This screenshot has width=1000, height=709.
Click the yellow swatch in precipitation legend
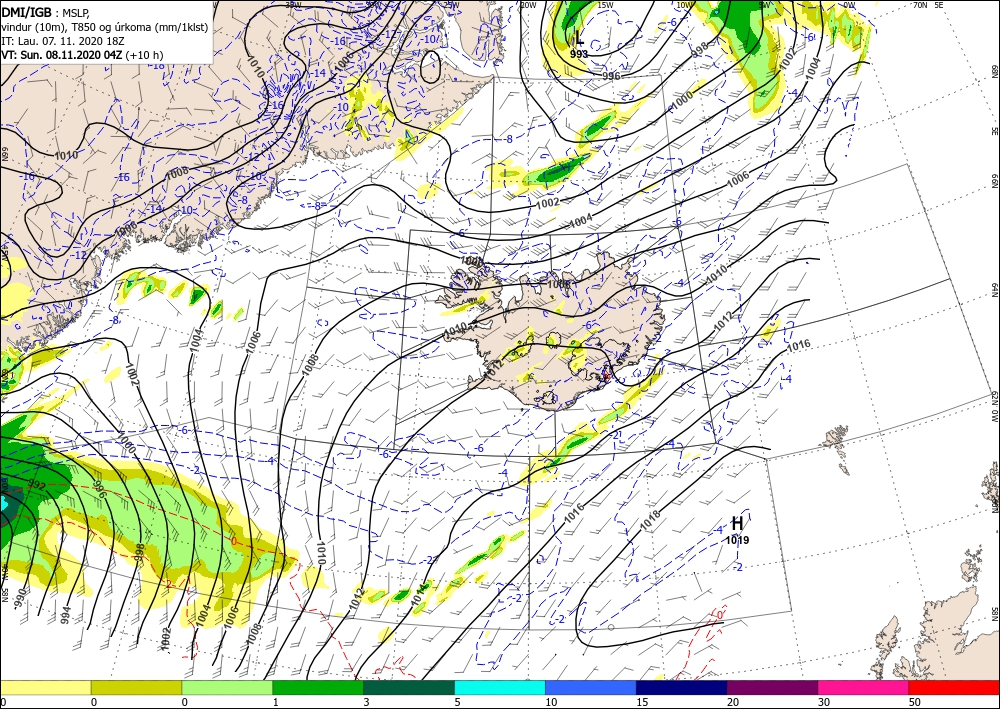[45, 687]
